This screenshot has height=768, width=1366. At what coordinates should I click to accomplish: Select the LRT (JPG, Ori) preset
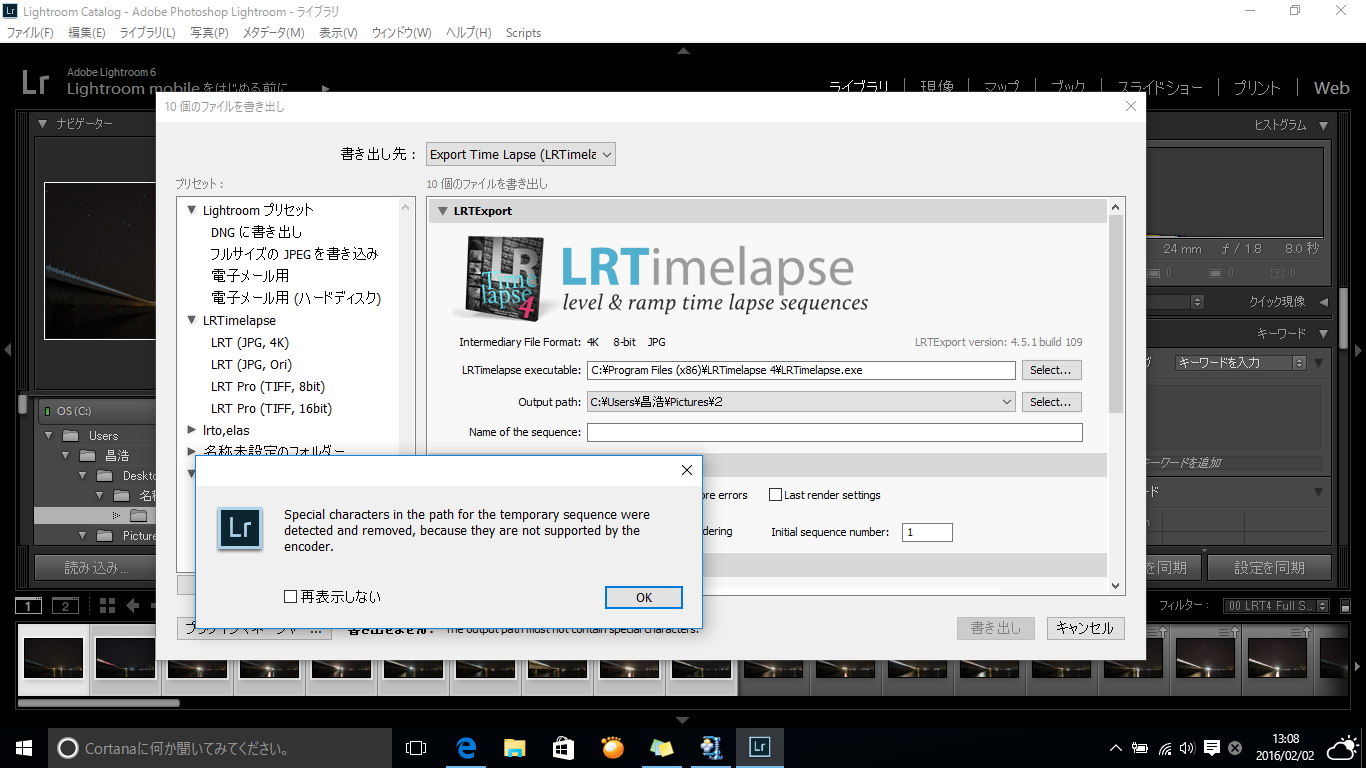[x=252, y=364]
